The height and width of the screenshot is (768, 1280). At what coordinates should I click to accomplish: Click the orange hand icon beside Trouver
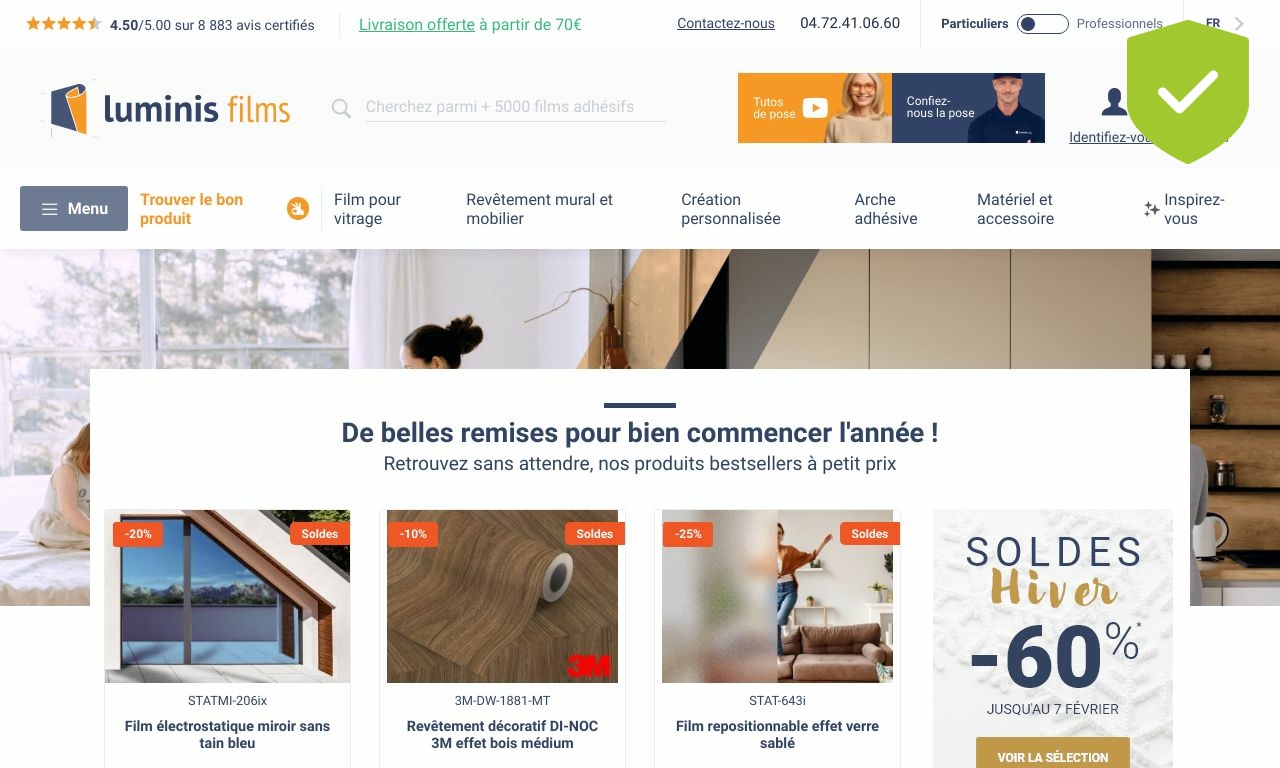298,208
